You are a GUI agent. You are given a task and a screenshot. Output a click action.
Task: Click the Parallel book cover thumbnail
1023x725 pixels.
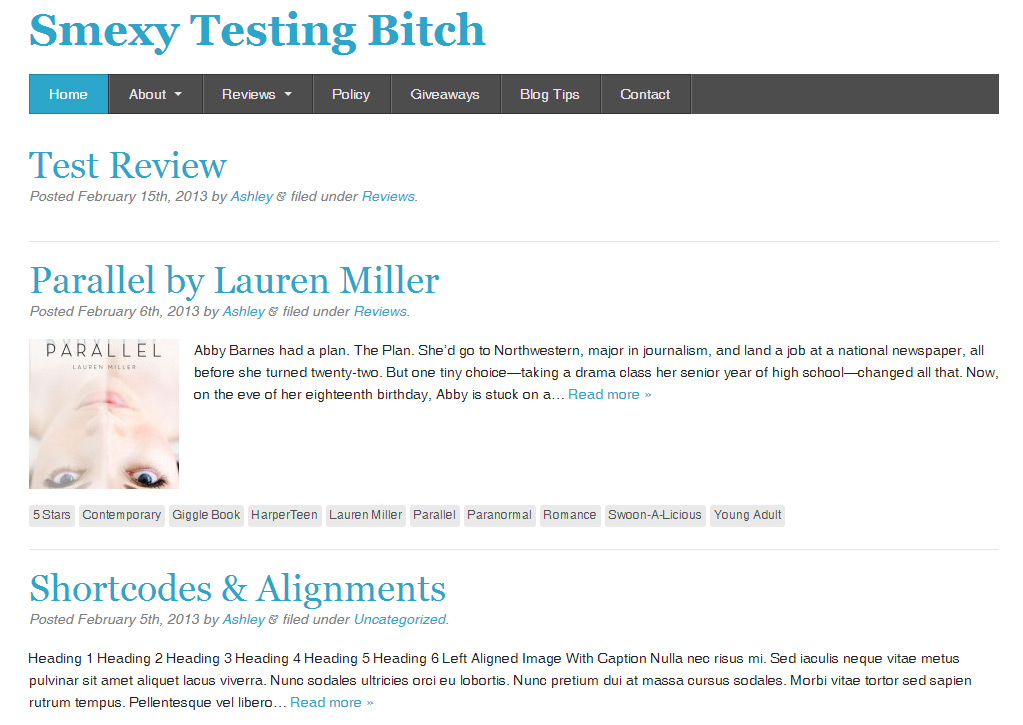click(x=104, y=414)
